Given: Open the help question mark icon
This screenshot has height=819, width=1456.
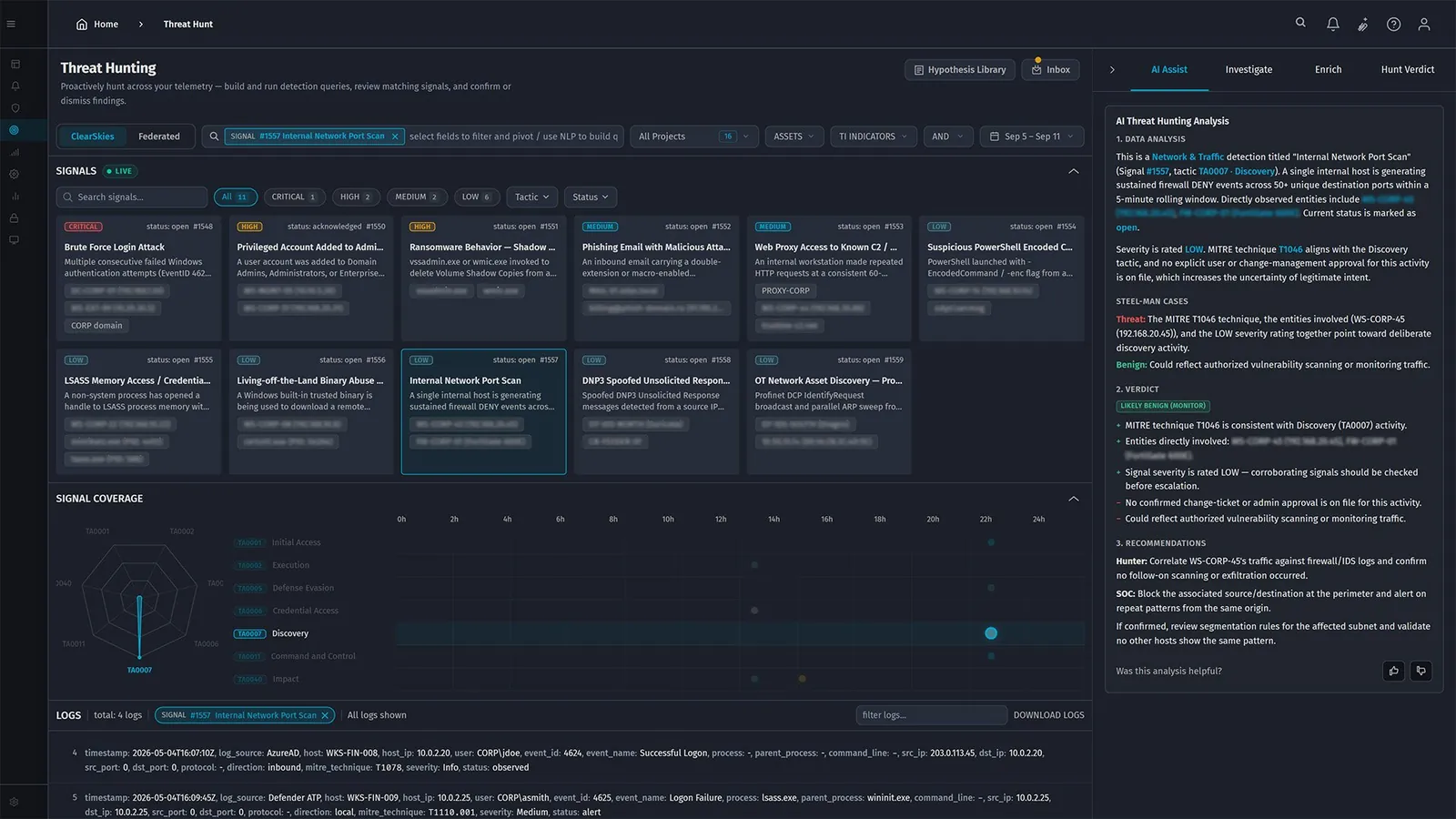Looking at the screenshot, I should (1393, 25).
